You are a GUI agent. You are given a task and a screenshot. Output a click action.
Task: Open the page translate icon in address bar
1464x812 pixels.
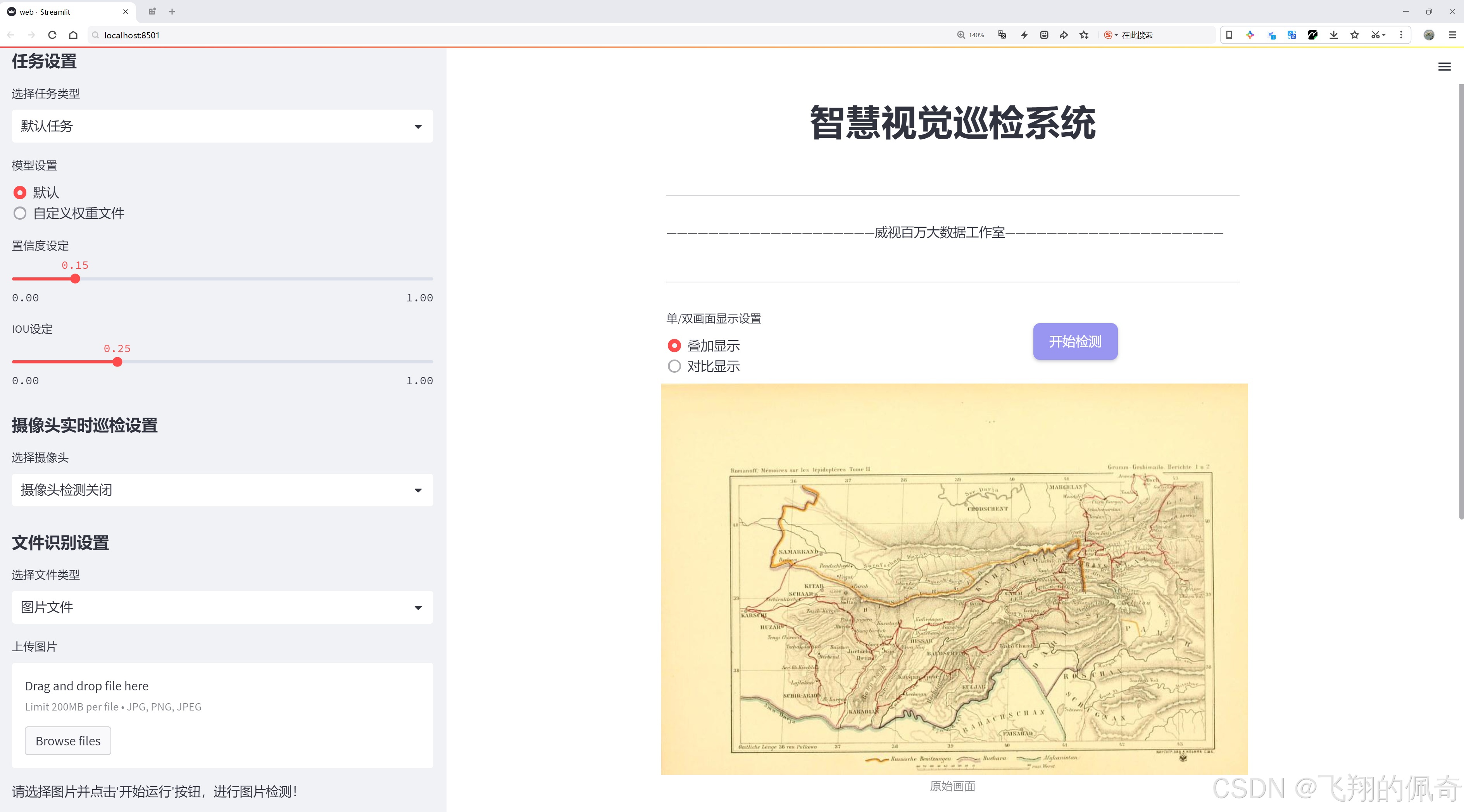click(1002, 34)
